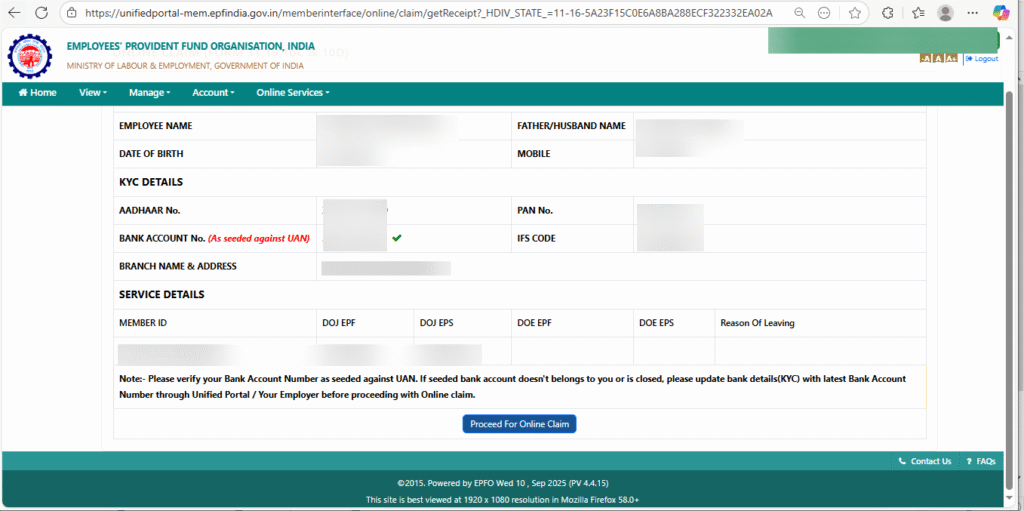Click the DOJ EPS column header
The height and width of the screenshot is (511, 1024).
click(436, 323)
